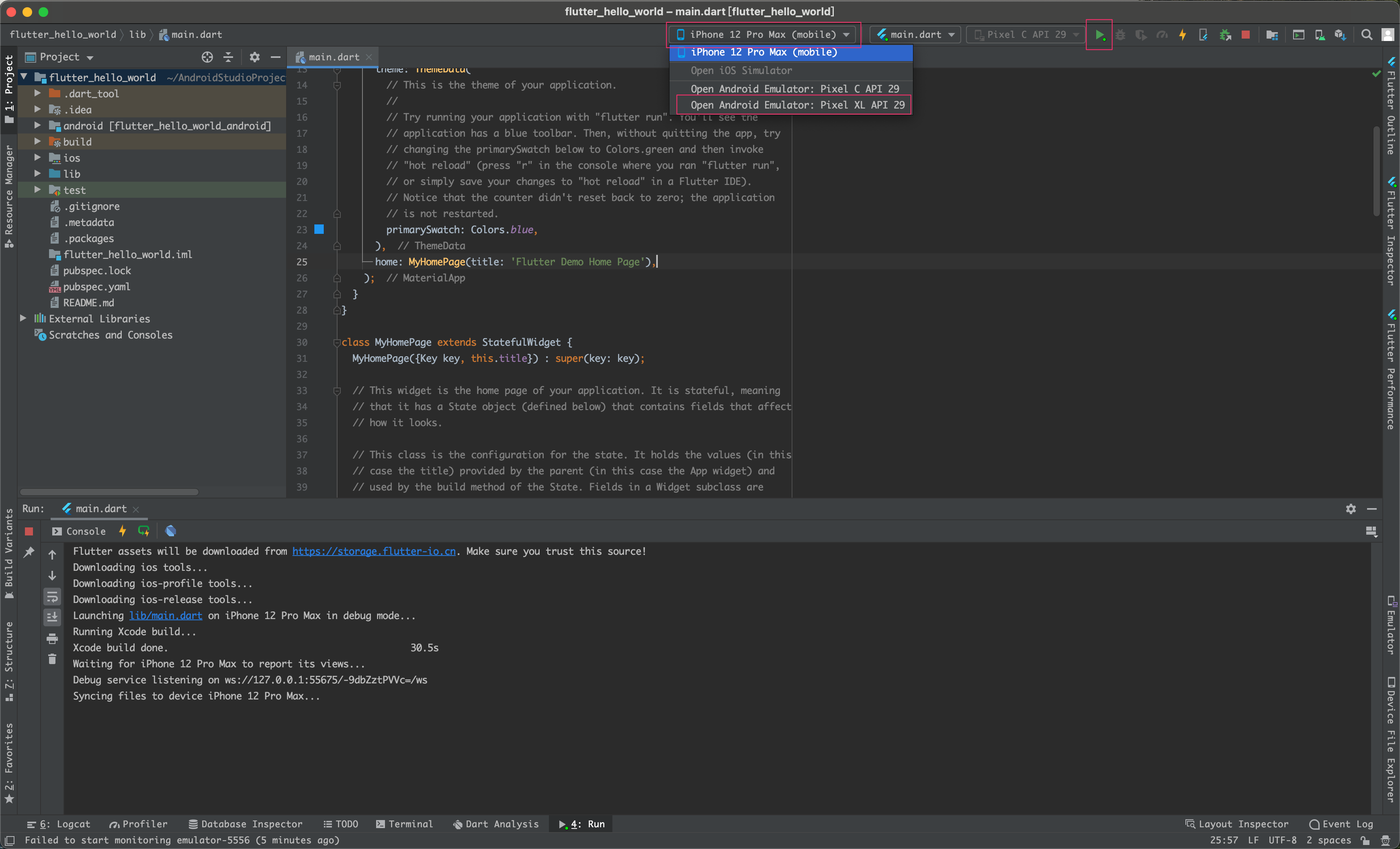Trigger Flutter Hot Reload lightning in top toolbar

click(1182, 35)
